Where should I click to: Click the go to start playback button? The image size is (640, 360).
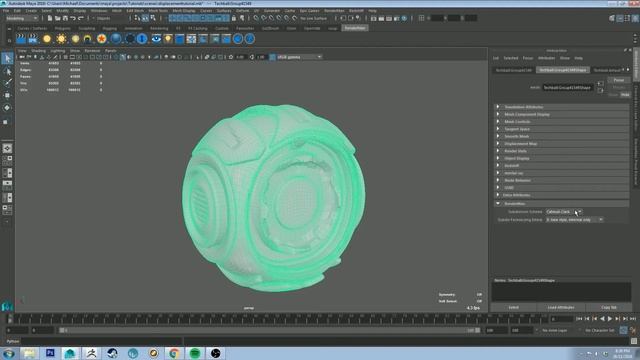pyautogui.click(x=579, y=318)
